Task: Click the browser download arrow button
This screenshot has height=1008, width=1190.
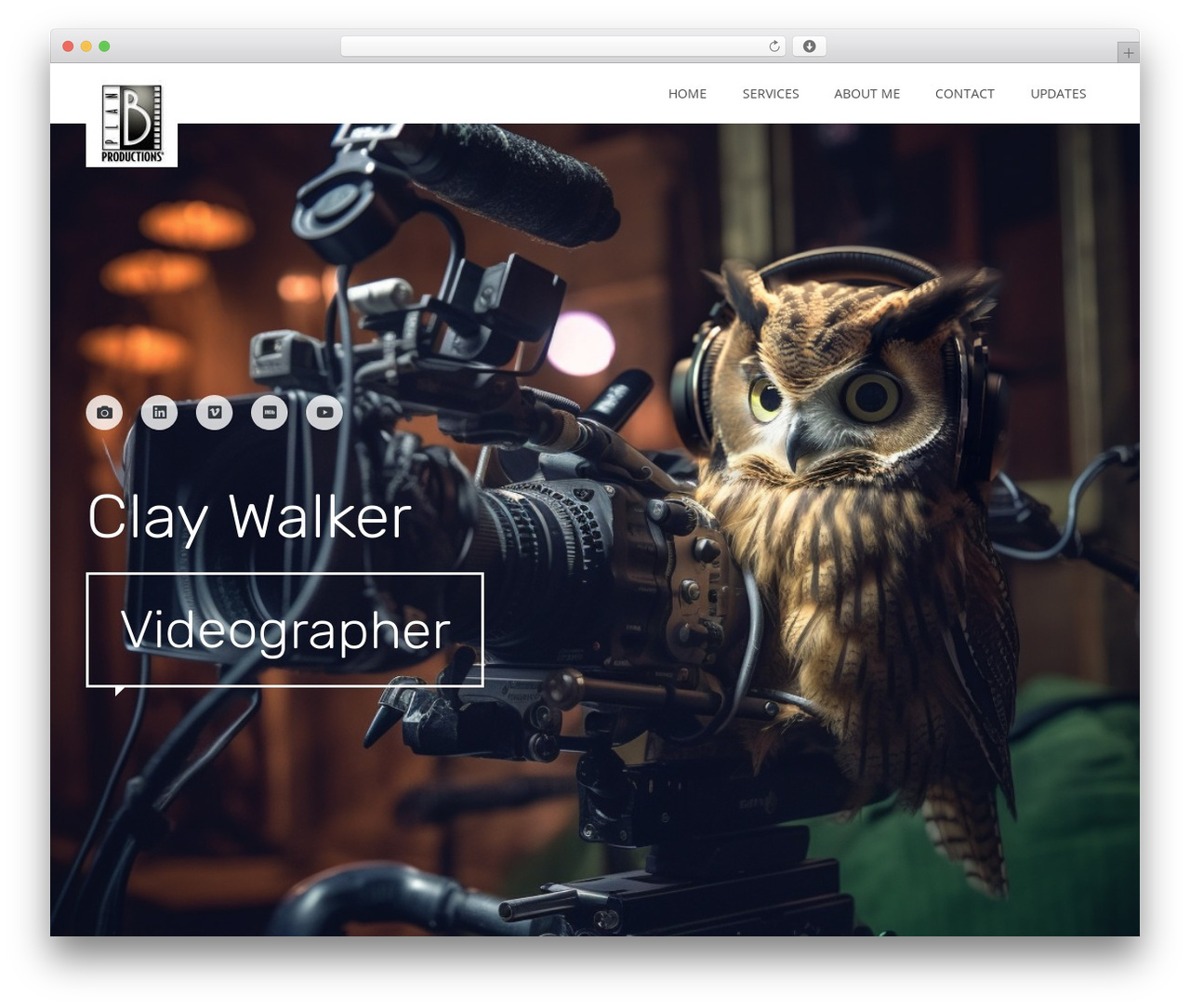Action: 809,46
